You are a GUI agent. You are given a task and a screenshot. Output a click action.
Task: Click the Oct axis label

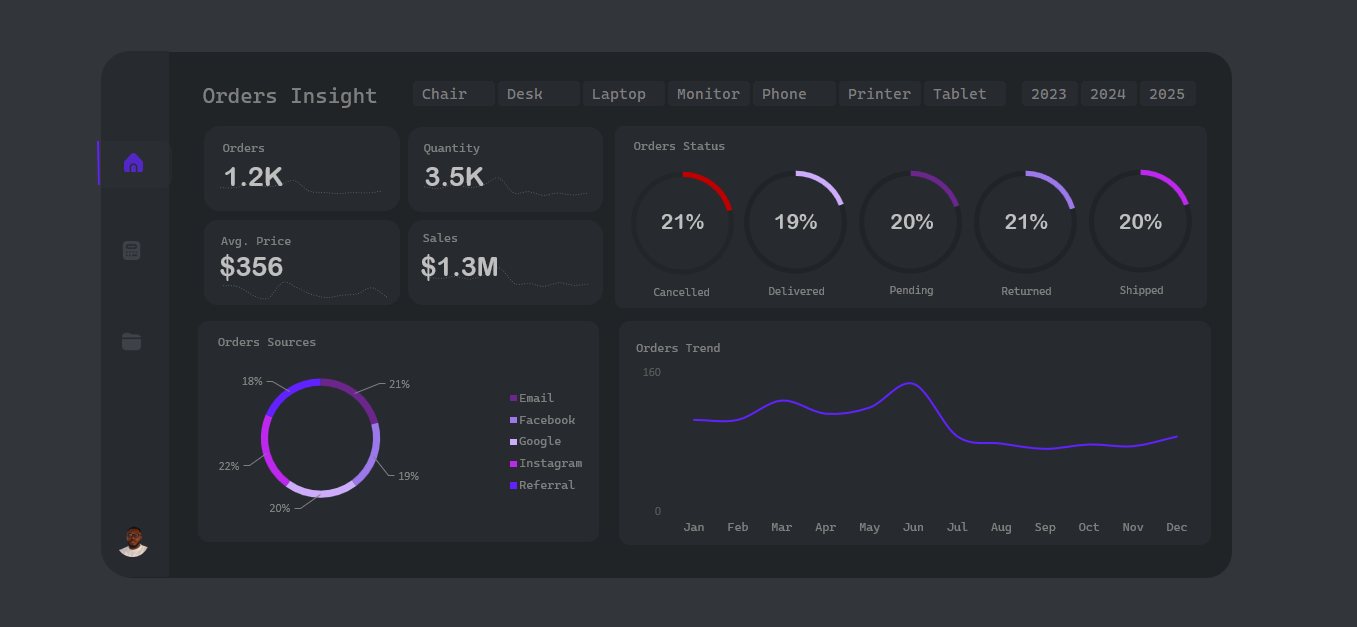tap(1089, 527)
